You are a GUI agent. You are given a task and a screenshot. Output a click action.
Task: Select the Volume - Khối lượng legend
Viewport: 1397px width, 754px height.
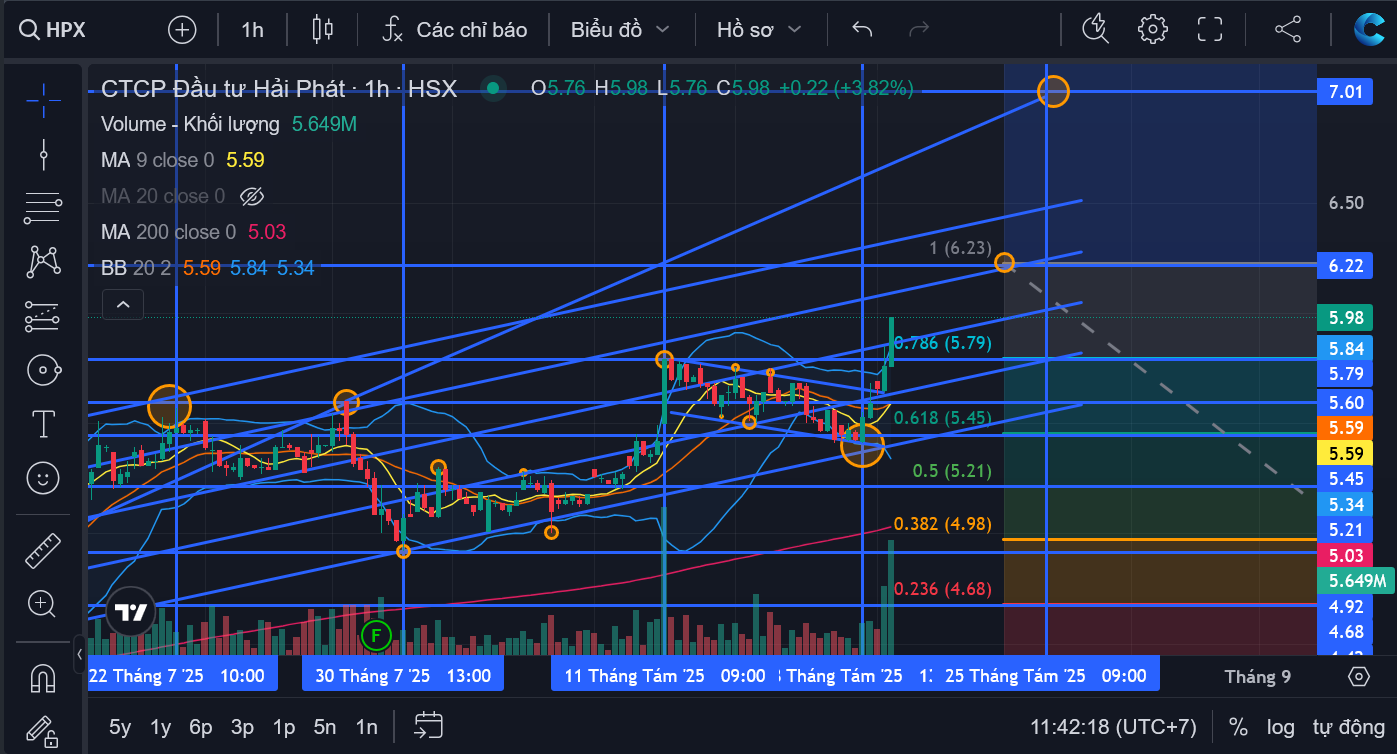[x=190, y=124]
